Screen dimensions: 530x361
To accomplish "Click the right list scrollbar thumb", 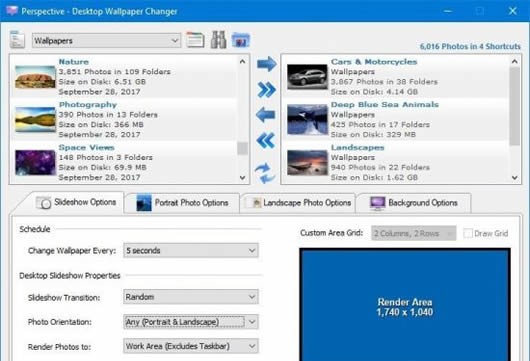I will (x=514, y=106).
